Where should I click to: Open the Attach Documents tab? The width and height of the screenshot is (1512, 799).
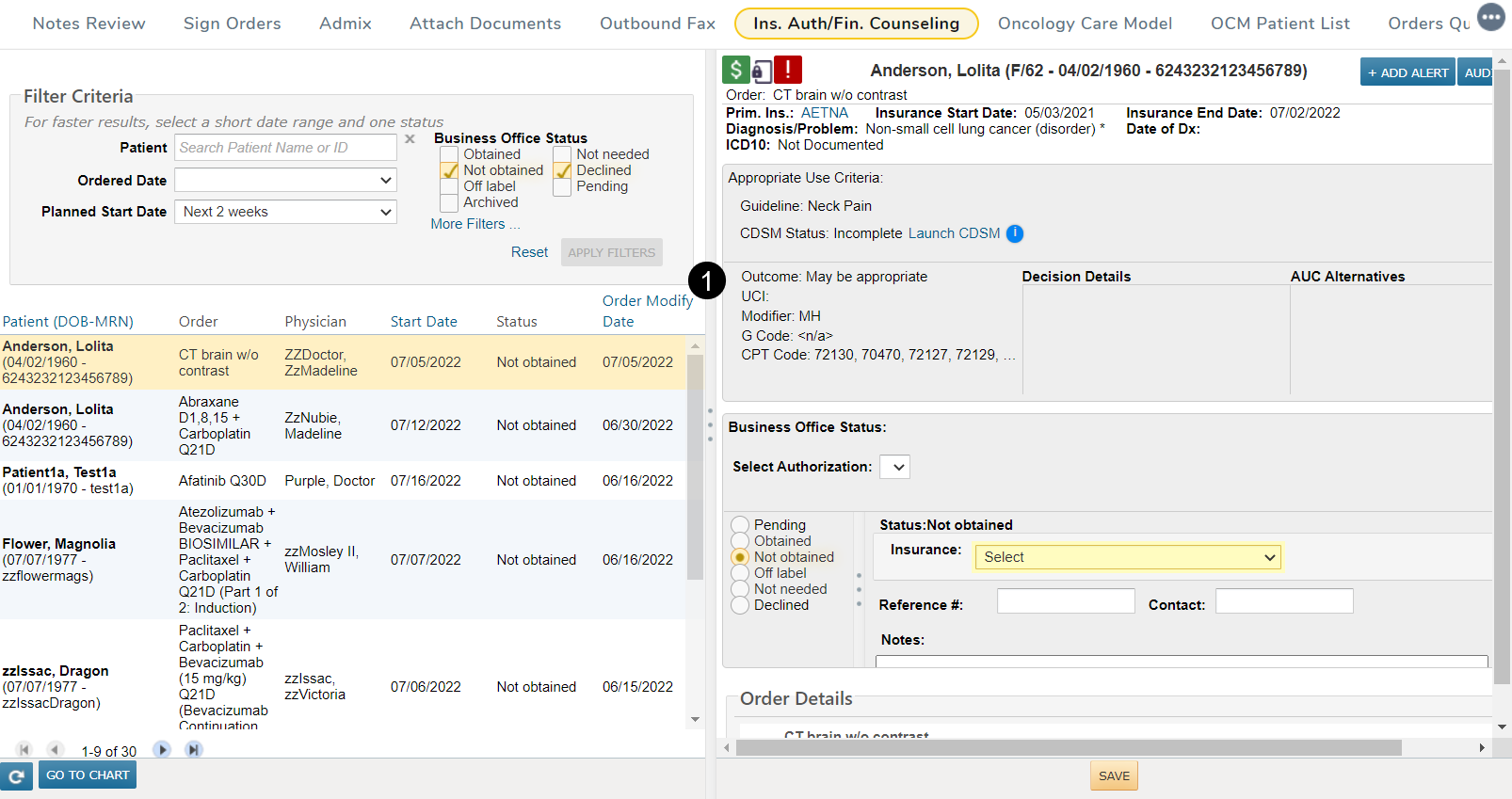[485, 24]
